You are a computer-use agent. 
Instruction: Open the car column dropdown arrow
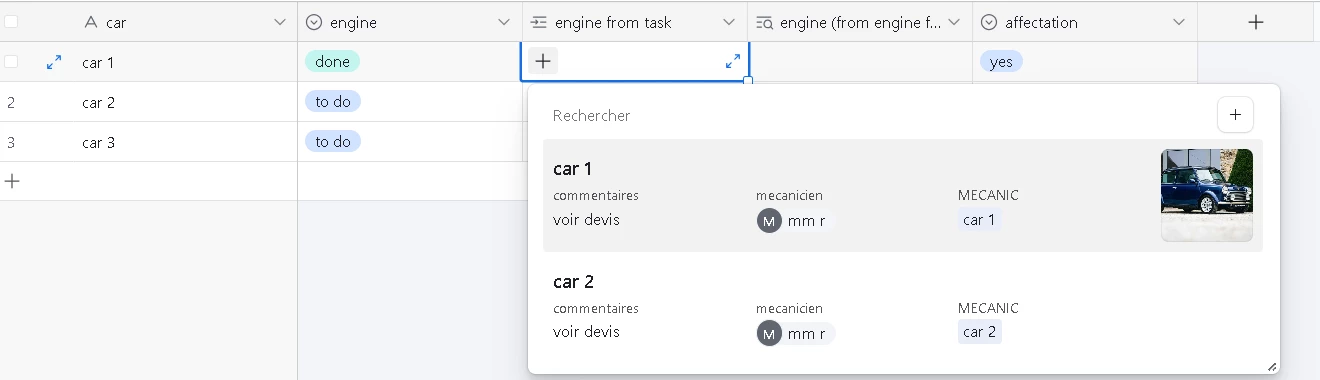(x=279, y=22)
